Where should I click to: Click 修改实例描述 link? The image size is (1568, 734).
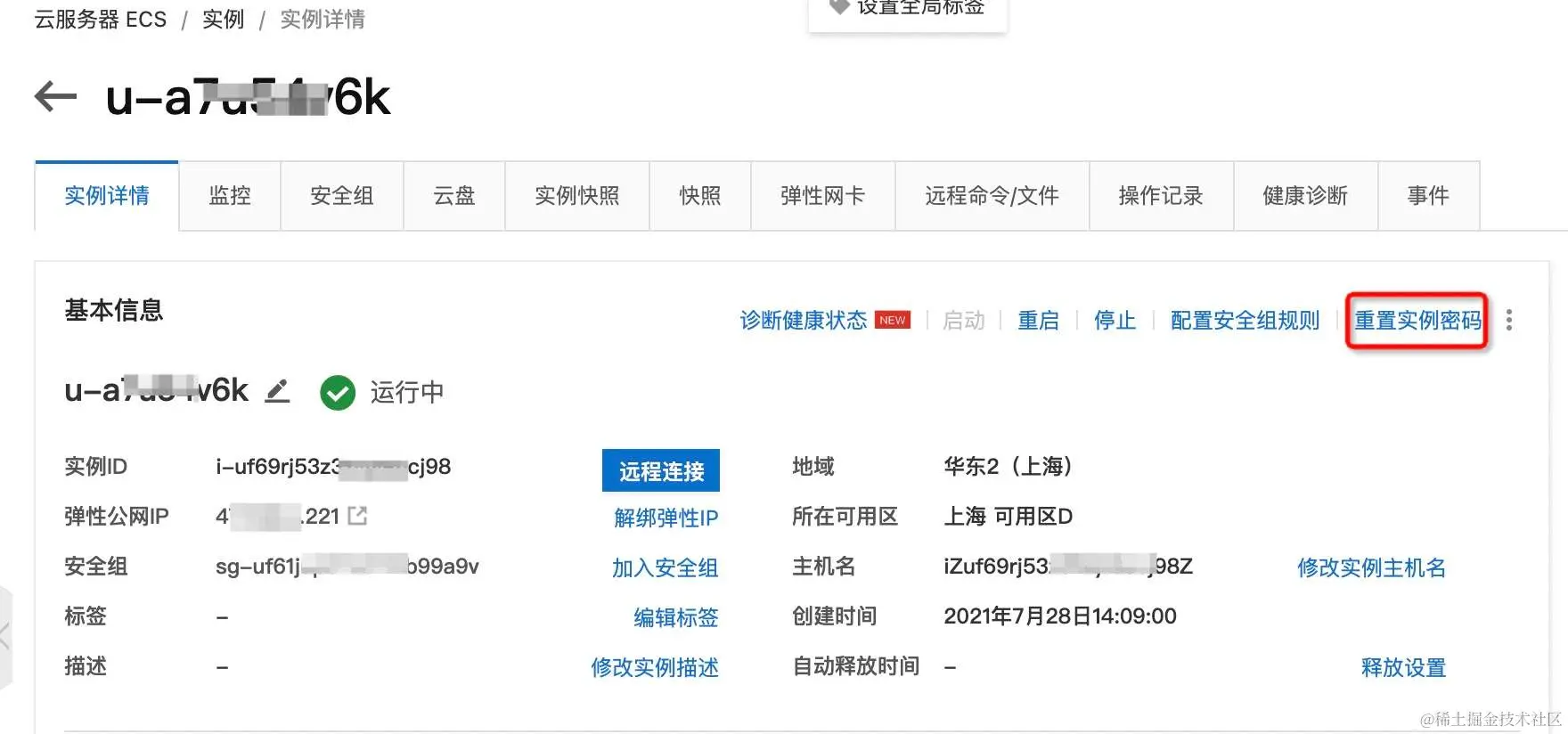pyautogui.click(x=655, y=667)
